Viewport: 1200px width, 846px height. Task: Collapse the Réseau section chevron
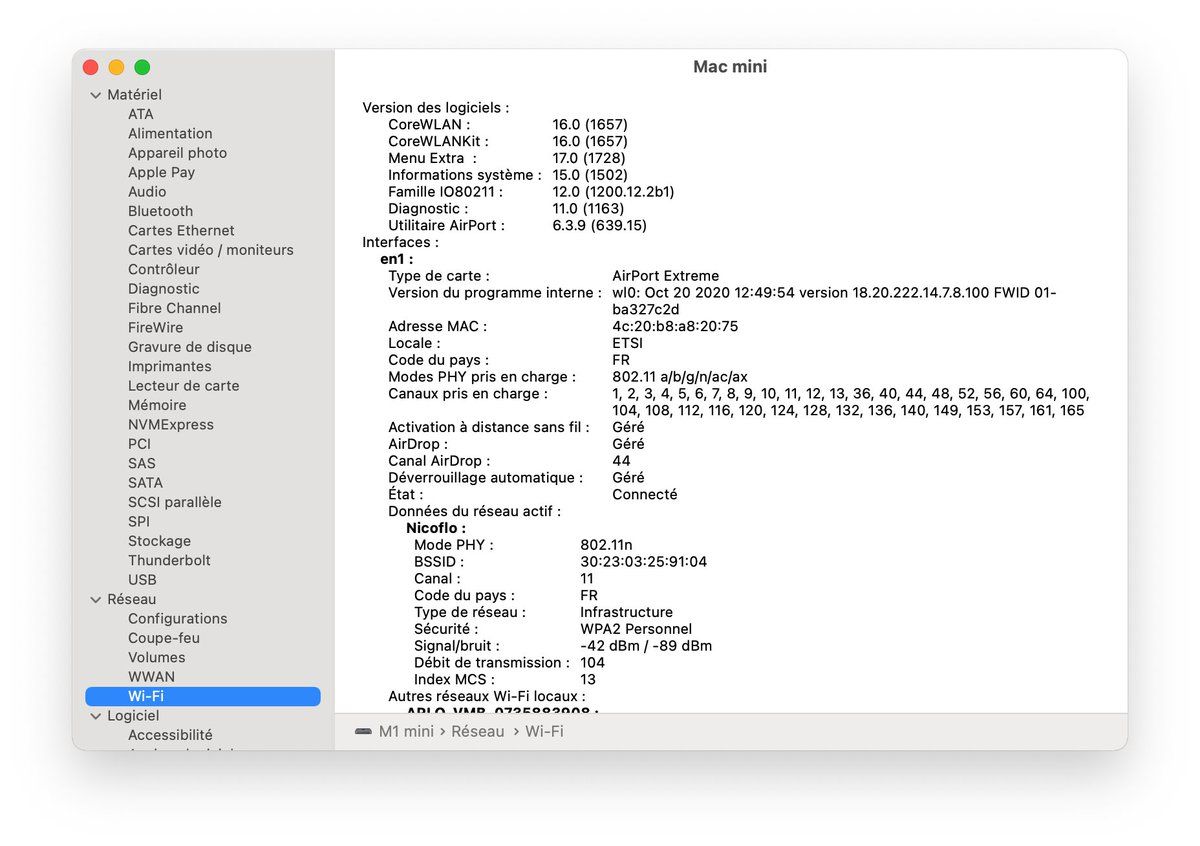click(96, 600)
